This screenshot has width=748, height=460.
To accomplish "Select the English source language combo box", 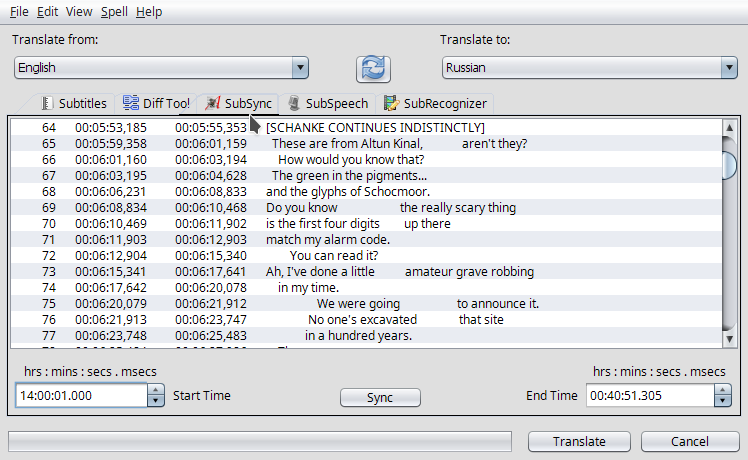I will tap(161, 68).
